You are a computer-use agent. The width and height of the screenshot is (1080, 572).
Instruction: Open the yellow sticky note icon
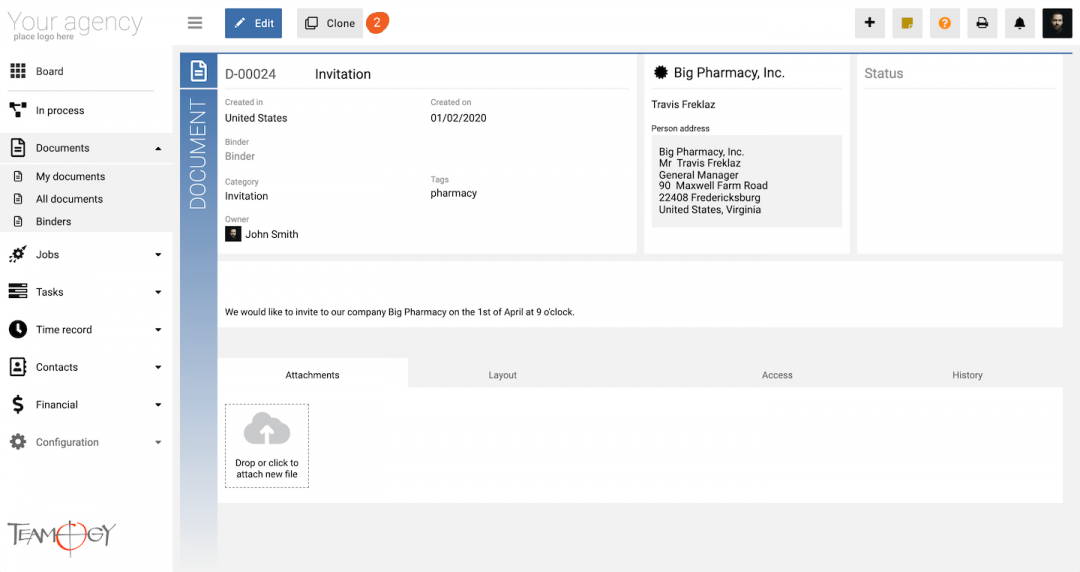(x=907, y=23)
